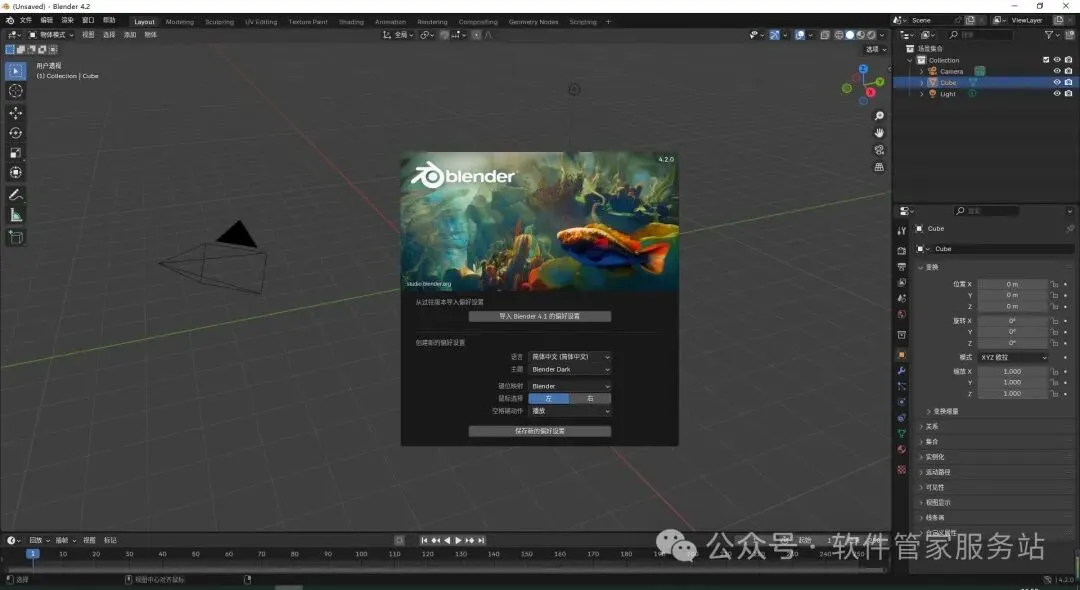Viewport: 1080px width, 590px height.
Task: Toggle render camera icon for Cube in outliner
Action: point(1068,82)
